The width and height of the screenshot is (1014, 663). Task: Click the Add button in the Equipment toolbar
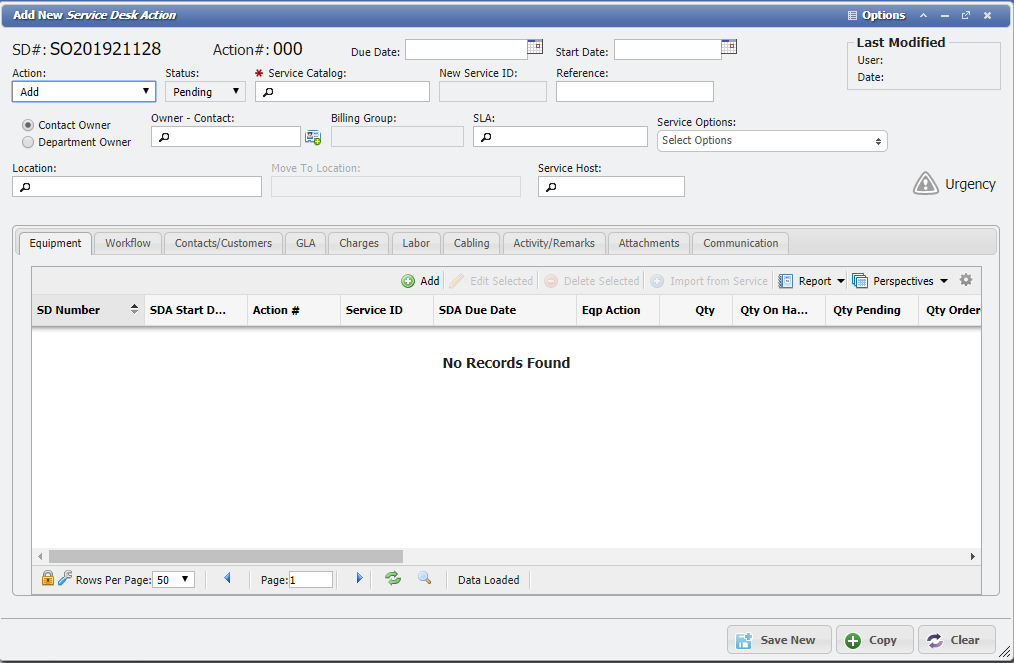click(420, 281)
